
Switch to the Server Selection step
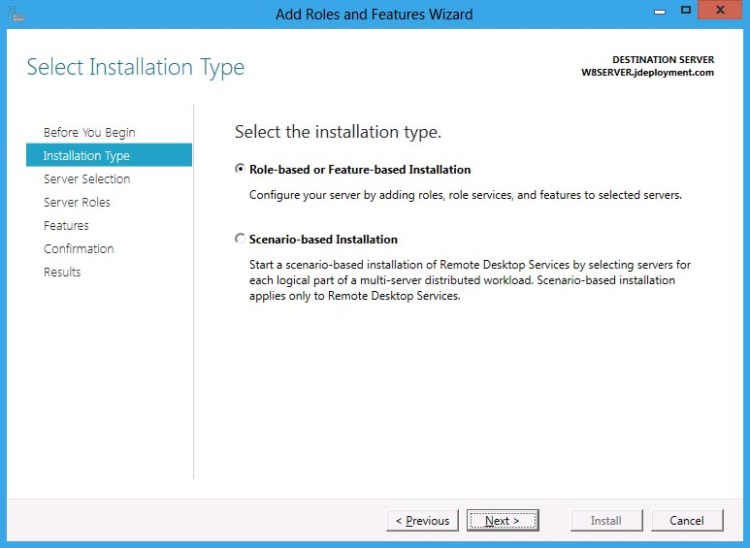87,179
